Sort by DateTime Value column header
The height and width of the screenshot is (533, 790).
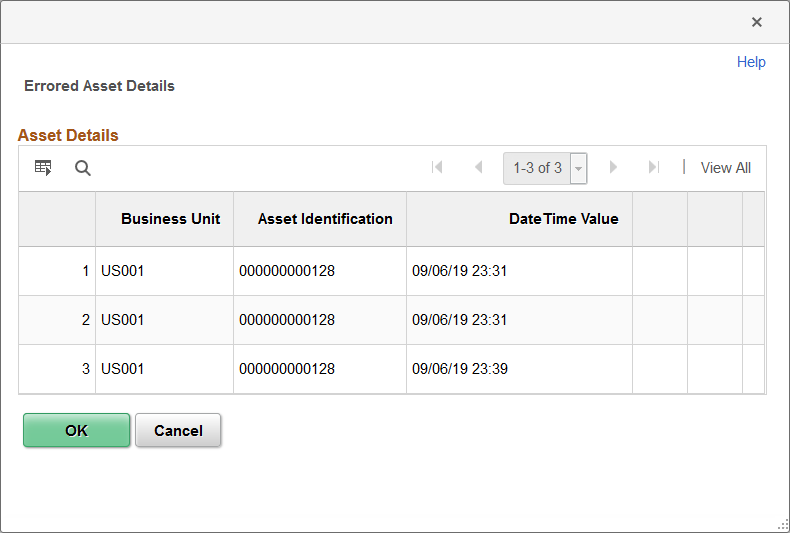563,219
